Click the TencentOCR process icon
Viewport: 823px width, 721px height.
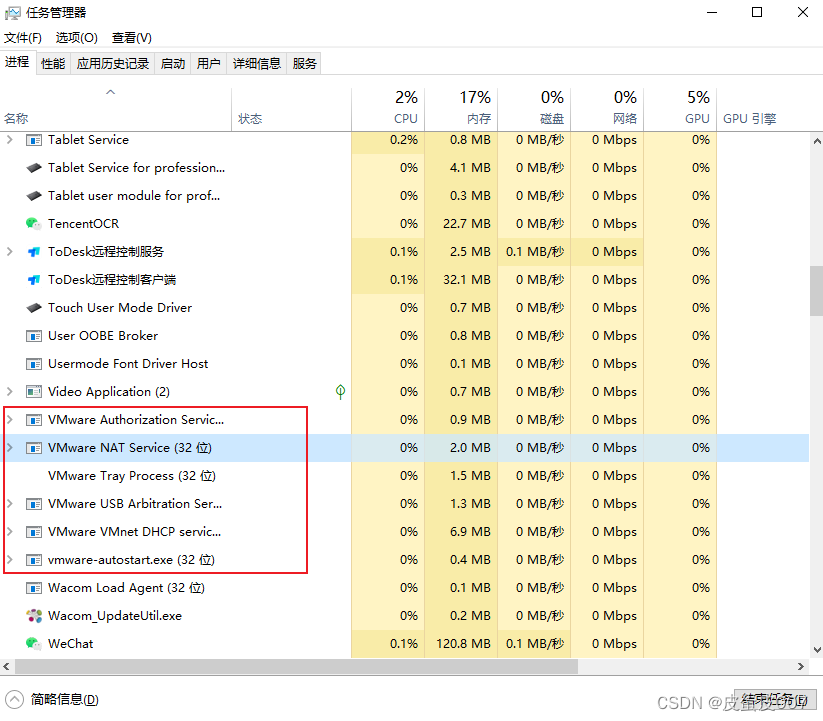tap(34, 224)
